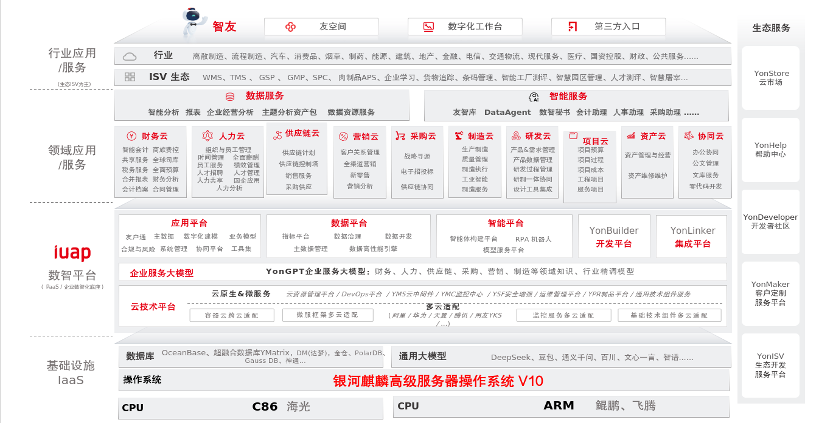The height and width of the screenshot is (424, 834).
Task: Click the ARM 鲲鹏、飞腾 CPU text
Action: [599, 405]
